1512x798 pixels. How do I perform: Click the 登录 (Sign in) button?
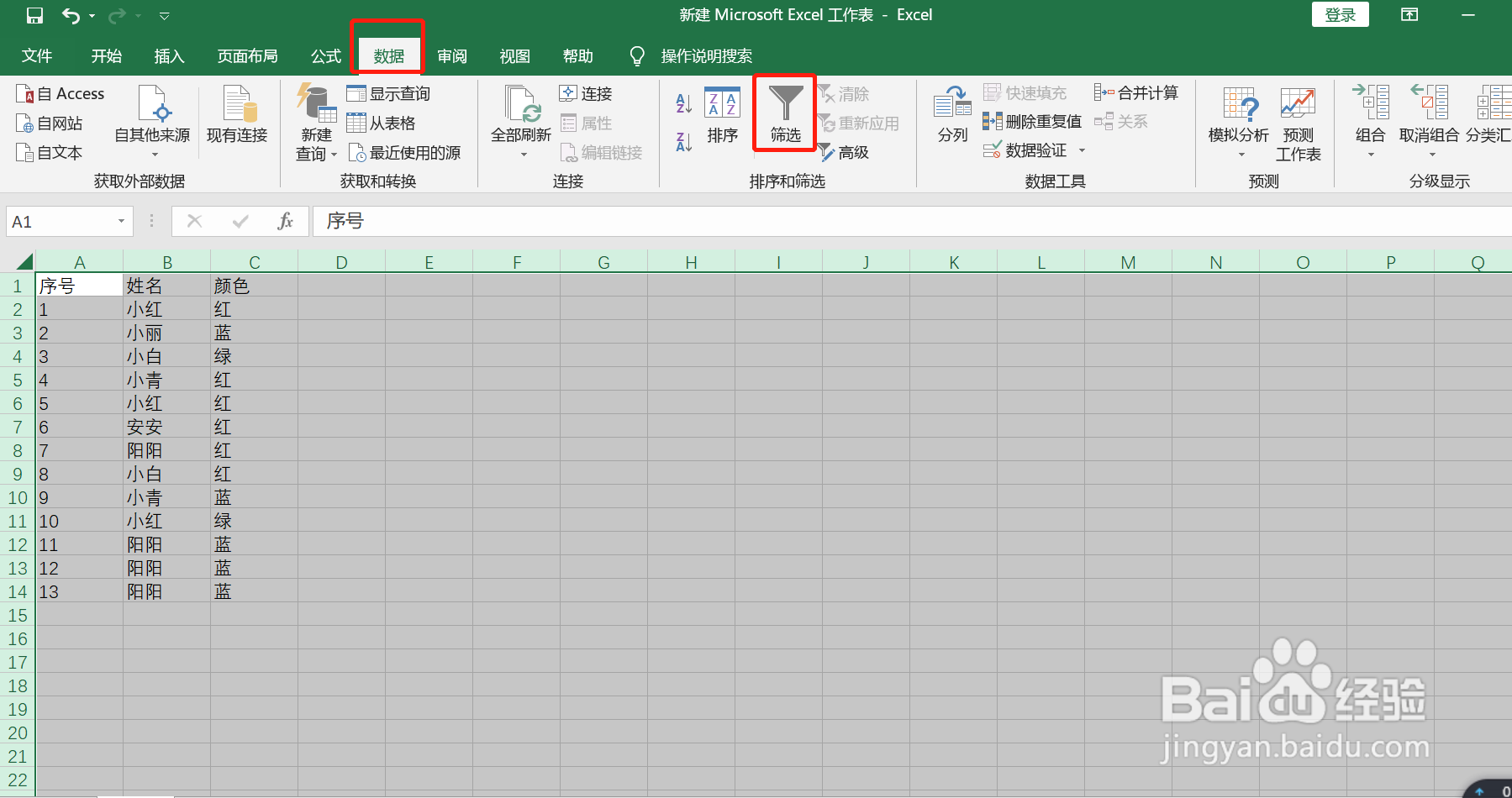tap(1340, 14)
